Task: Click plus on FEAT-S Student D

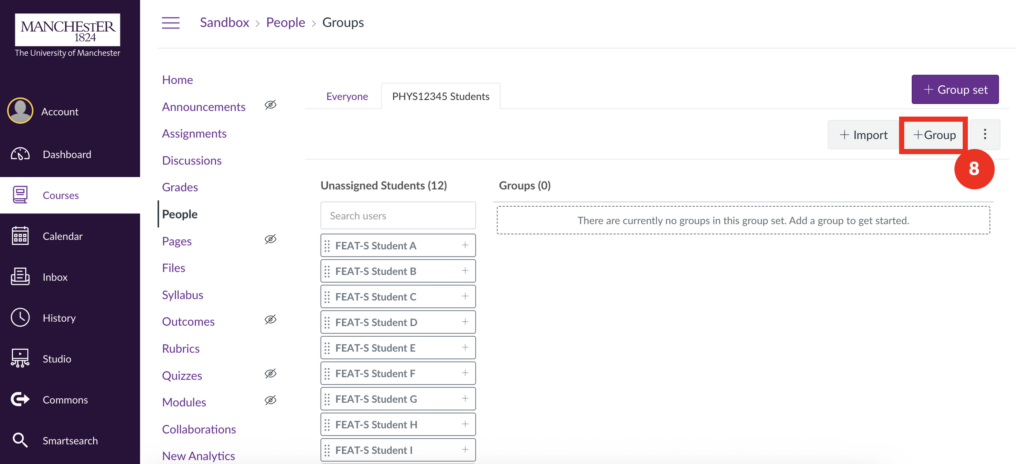Action: tap(465, 322)
